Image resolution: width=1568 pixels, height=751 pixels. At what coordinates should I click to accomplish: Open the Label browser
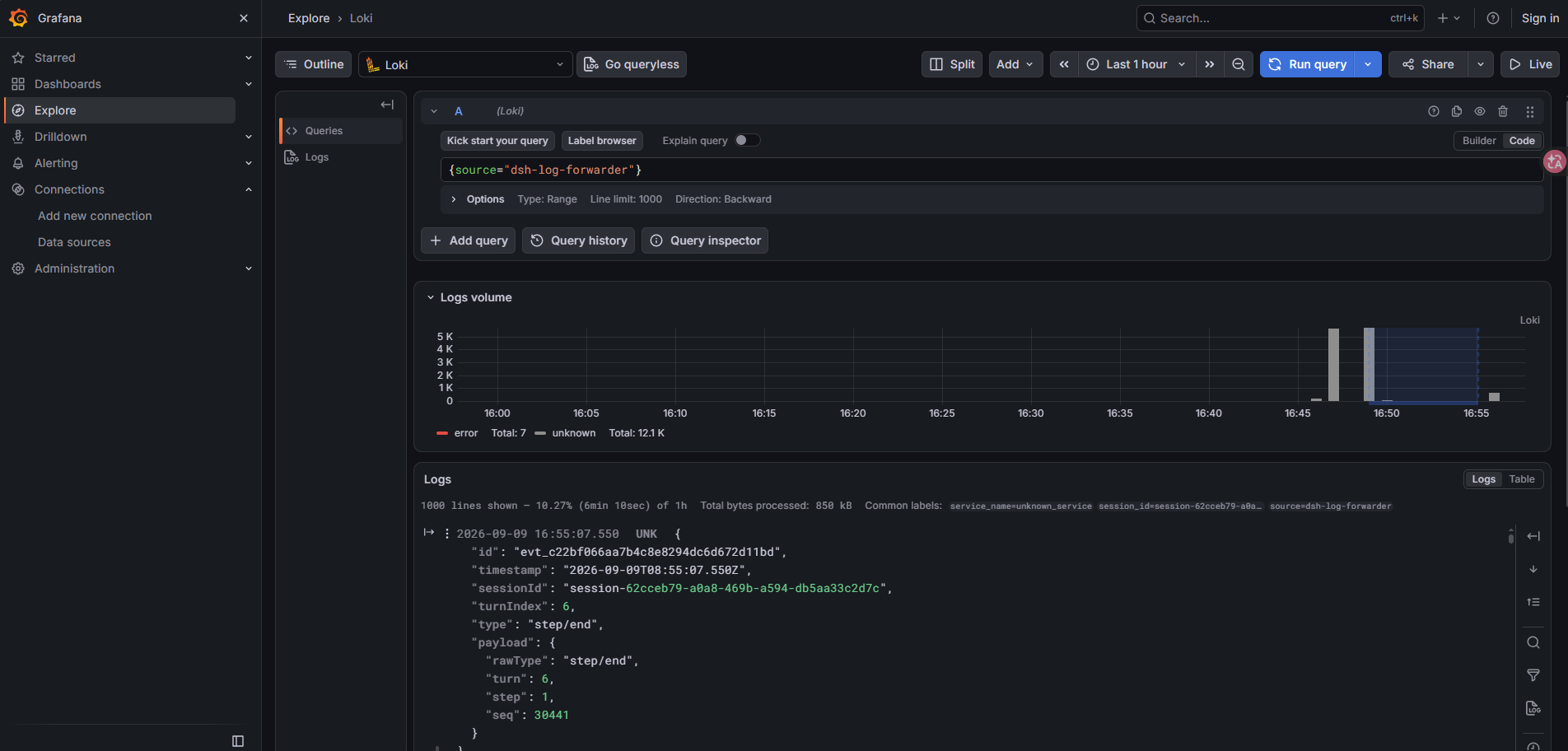pyautogui.click(x=602, y=141)
